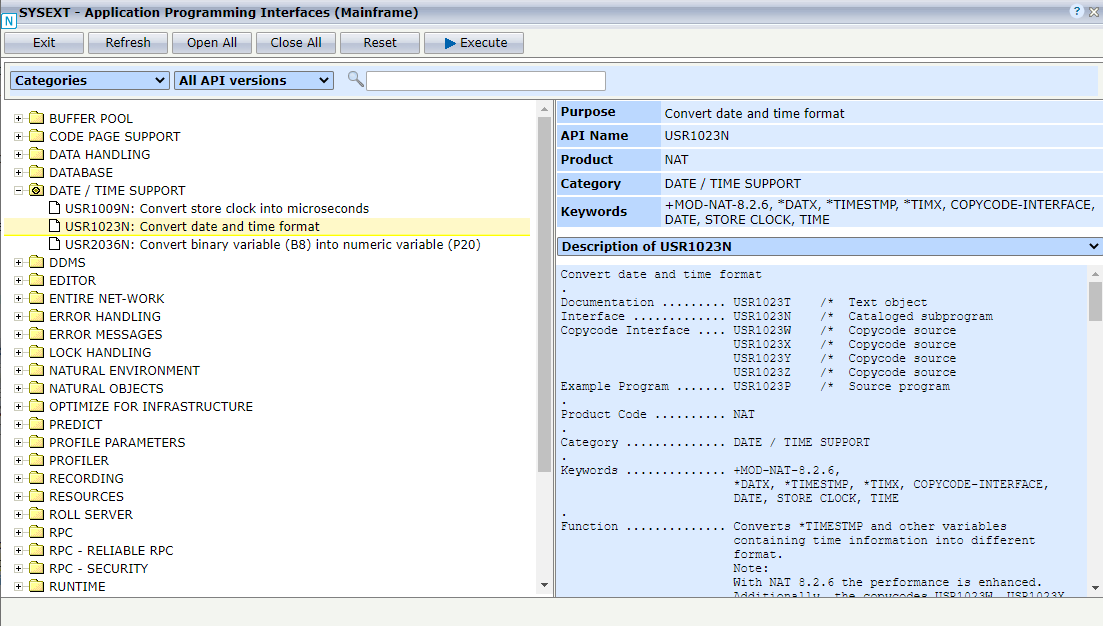Click the folder icon beside RPC - SECURITY
Viewport: 1103px width, 626px height.
[x=37, y=568]
